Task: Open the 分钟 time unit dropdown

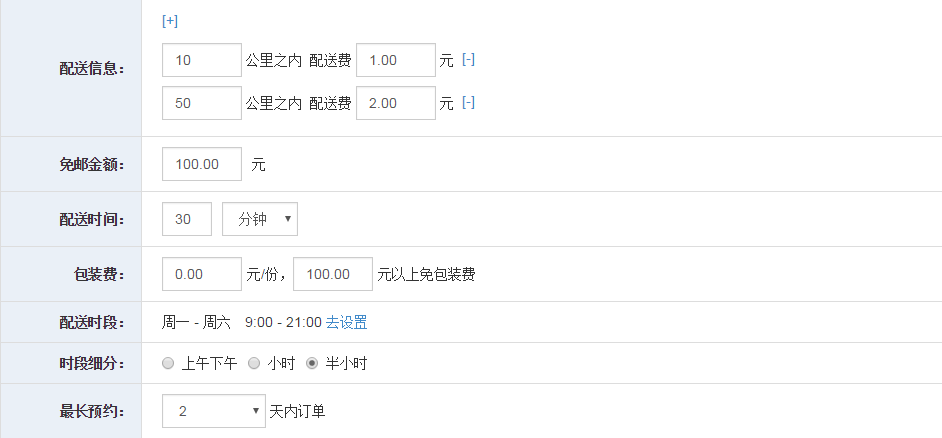Action: 260,219
